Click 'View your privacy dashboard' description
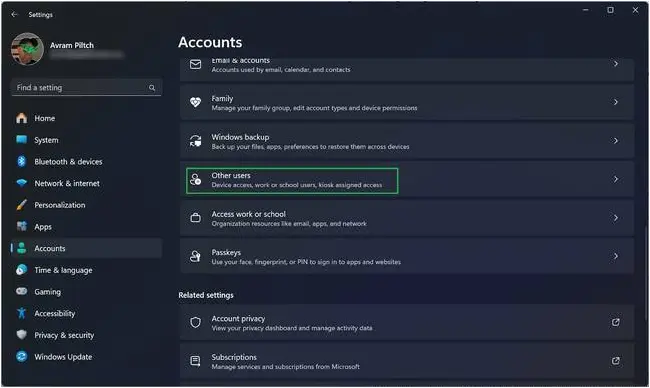This screenshot has height=388, width=650. [292, 328]
